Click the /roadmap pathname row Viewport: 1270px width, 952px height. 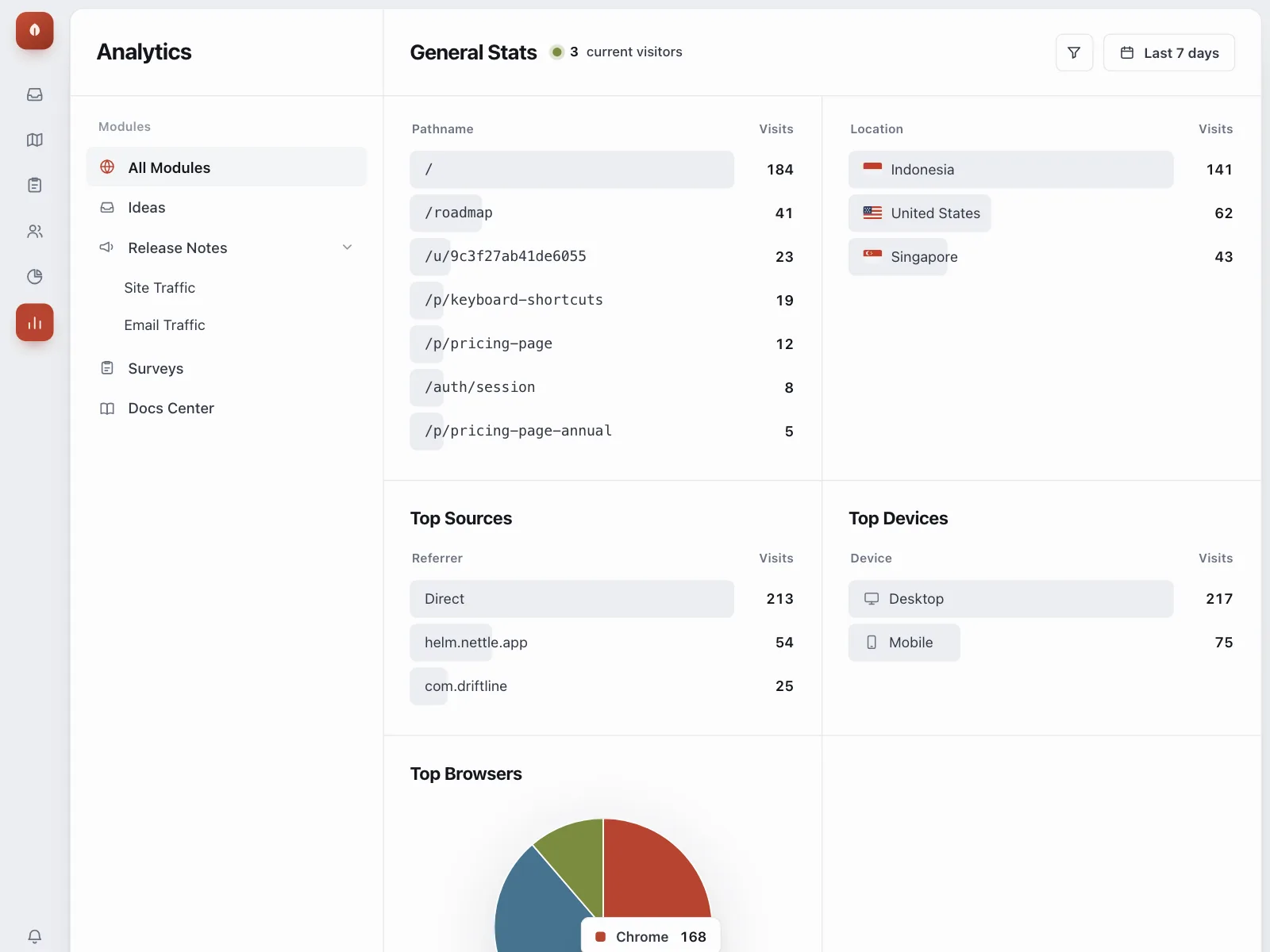(x=602, y=213)
